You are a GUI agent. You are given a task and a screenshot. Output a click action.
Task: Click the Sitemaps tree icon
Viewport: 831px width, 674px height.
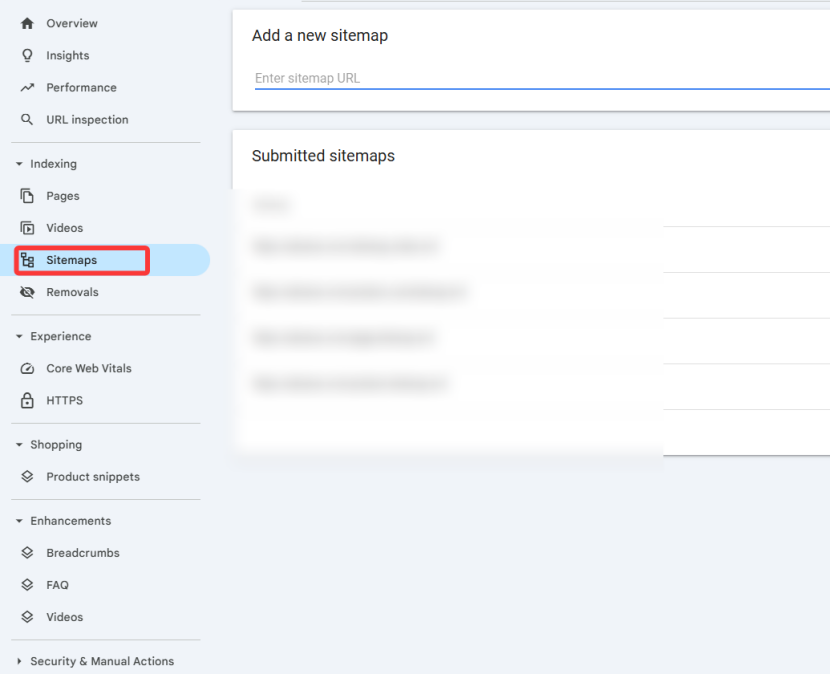(28, 260)
